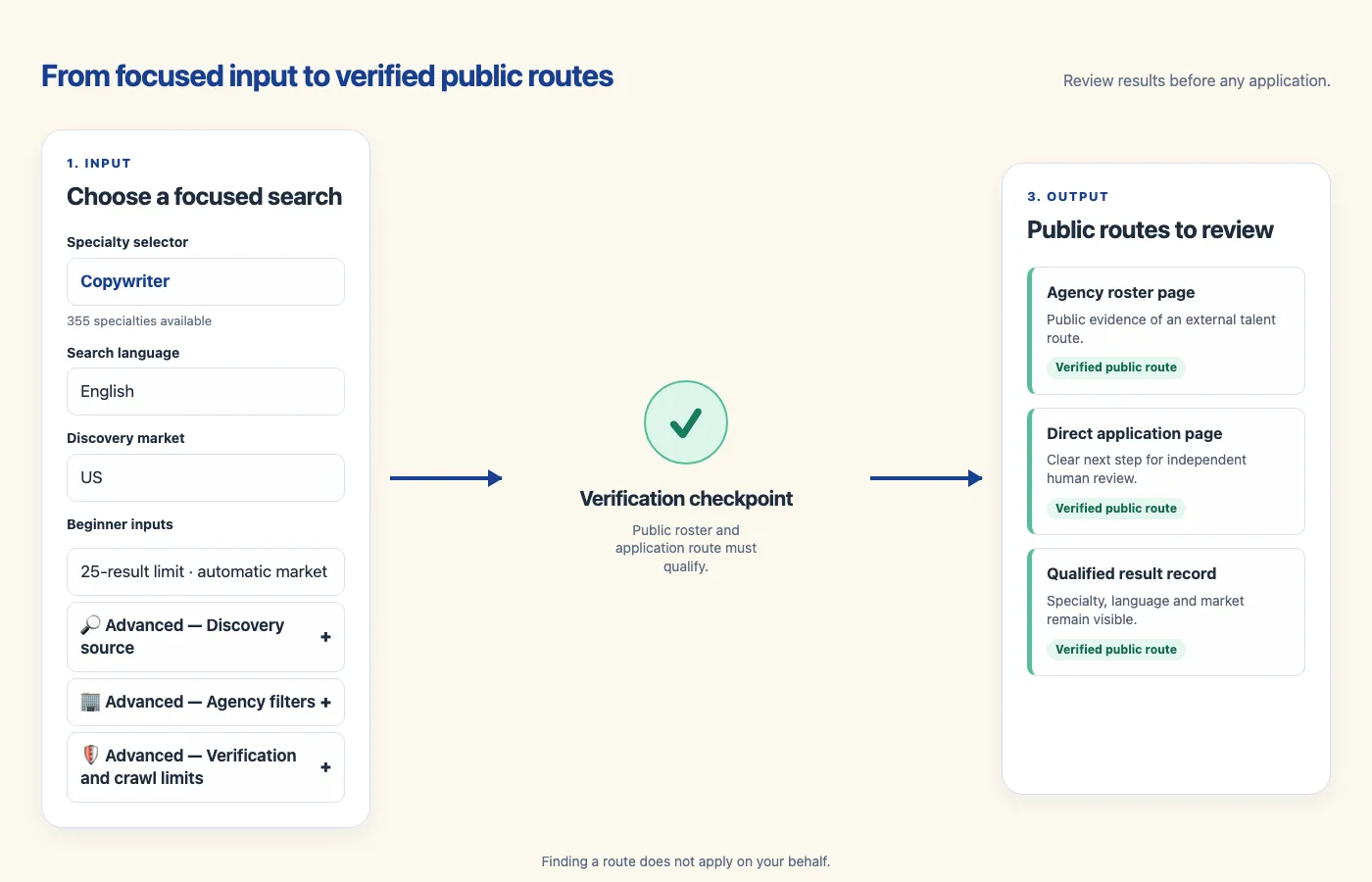This screenshot has width=1372, height=882.
Task: Click the shield icon beside Verification and crawl limits
Action: click(x=90, y=755)
